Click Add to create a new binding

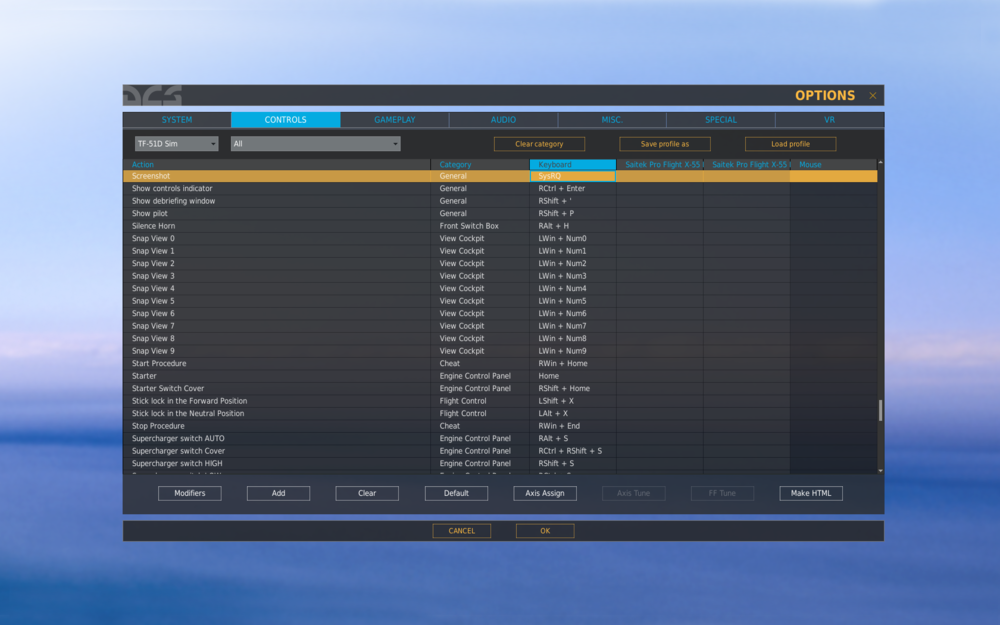pyautogui.click(x=278, y=492)
